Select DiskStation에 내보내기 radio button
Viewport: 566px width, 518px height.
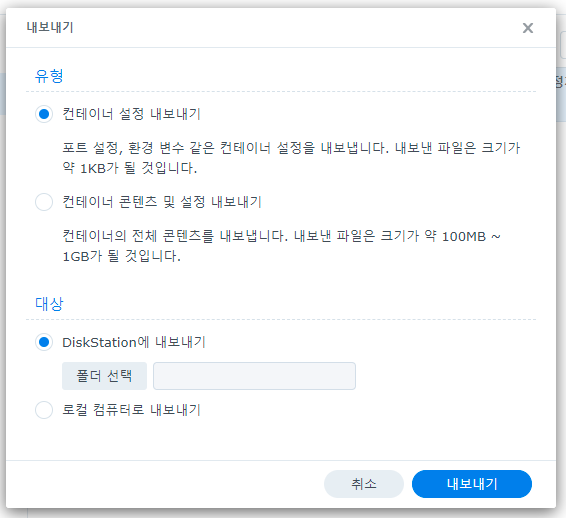44,342
